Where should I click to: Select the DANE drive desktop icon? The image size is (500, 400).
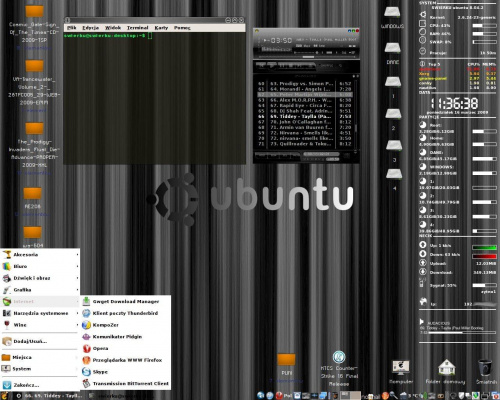click(x=393, y=53)
